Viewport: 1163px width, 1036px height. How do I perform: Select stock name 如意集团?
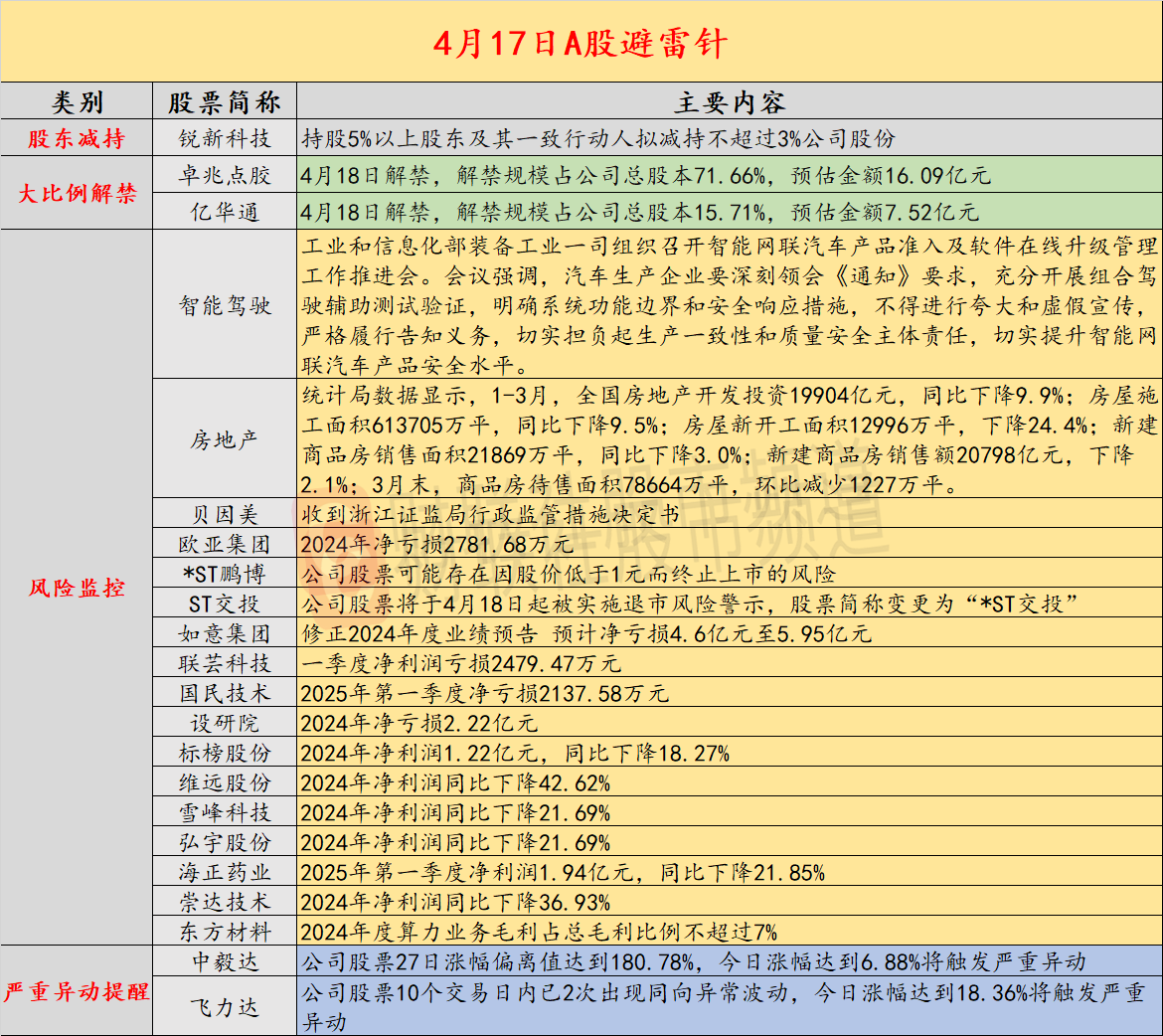click(x=225, y=633)
